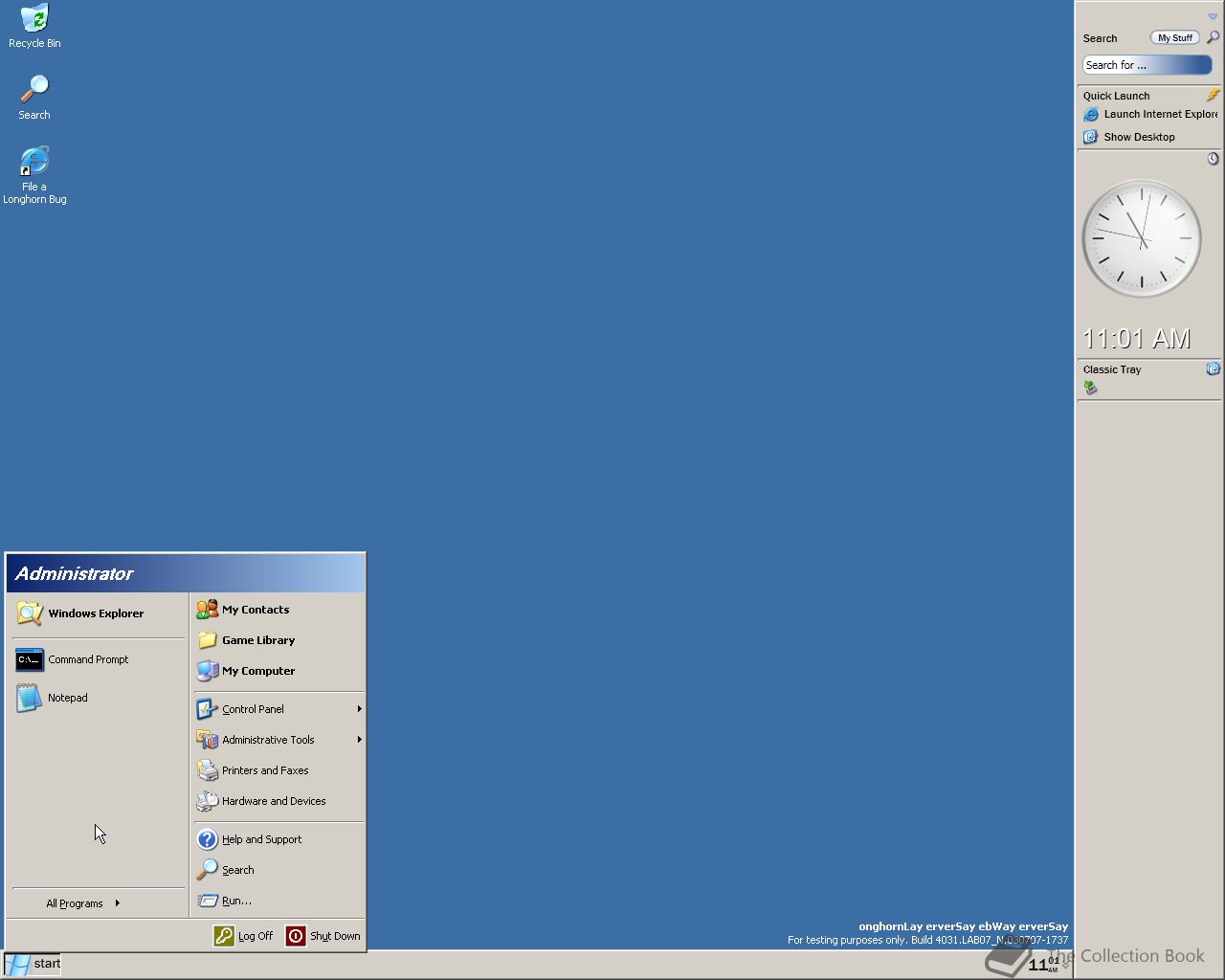Select the File a Longhorn Bug shortcut
1225x980 pixels.
coord(34,176)
